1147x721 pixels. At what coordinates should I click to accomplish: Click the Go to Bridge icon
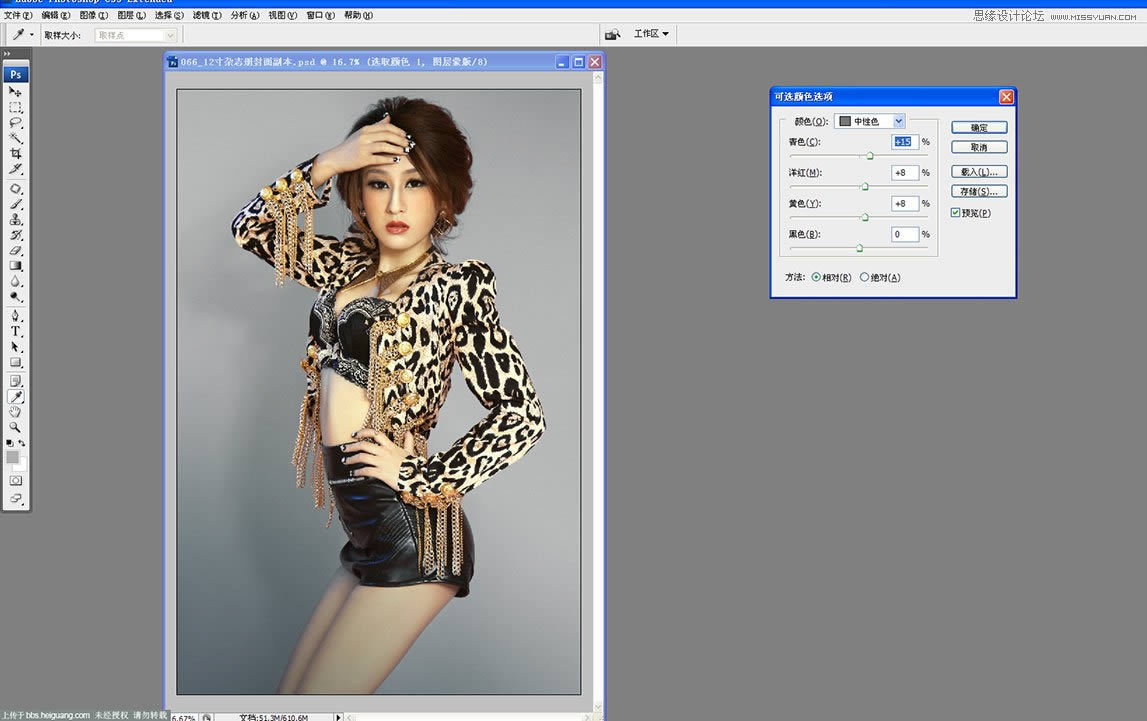point(613,34)
